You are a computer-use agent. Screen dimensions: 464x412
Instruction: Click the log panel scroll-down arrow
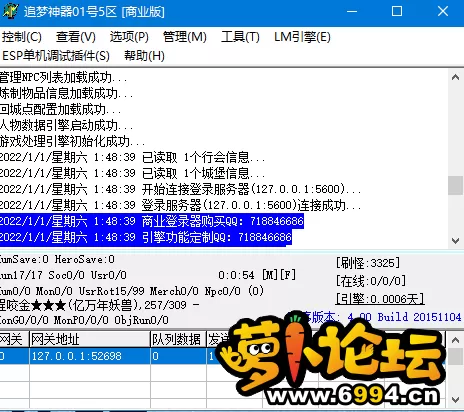coord(455,240)
